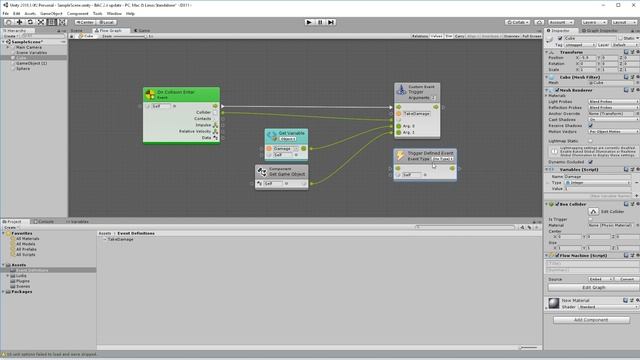Switch to the Console tab
Screen dimensions: 640x360
click(44, 222)
